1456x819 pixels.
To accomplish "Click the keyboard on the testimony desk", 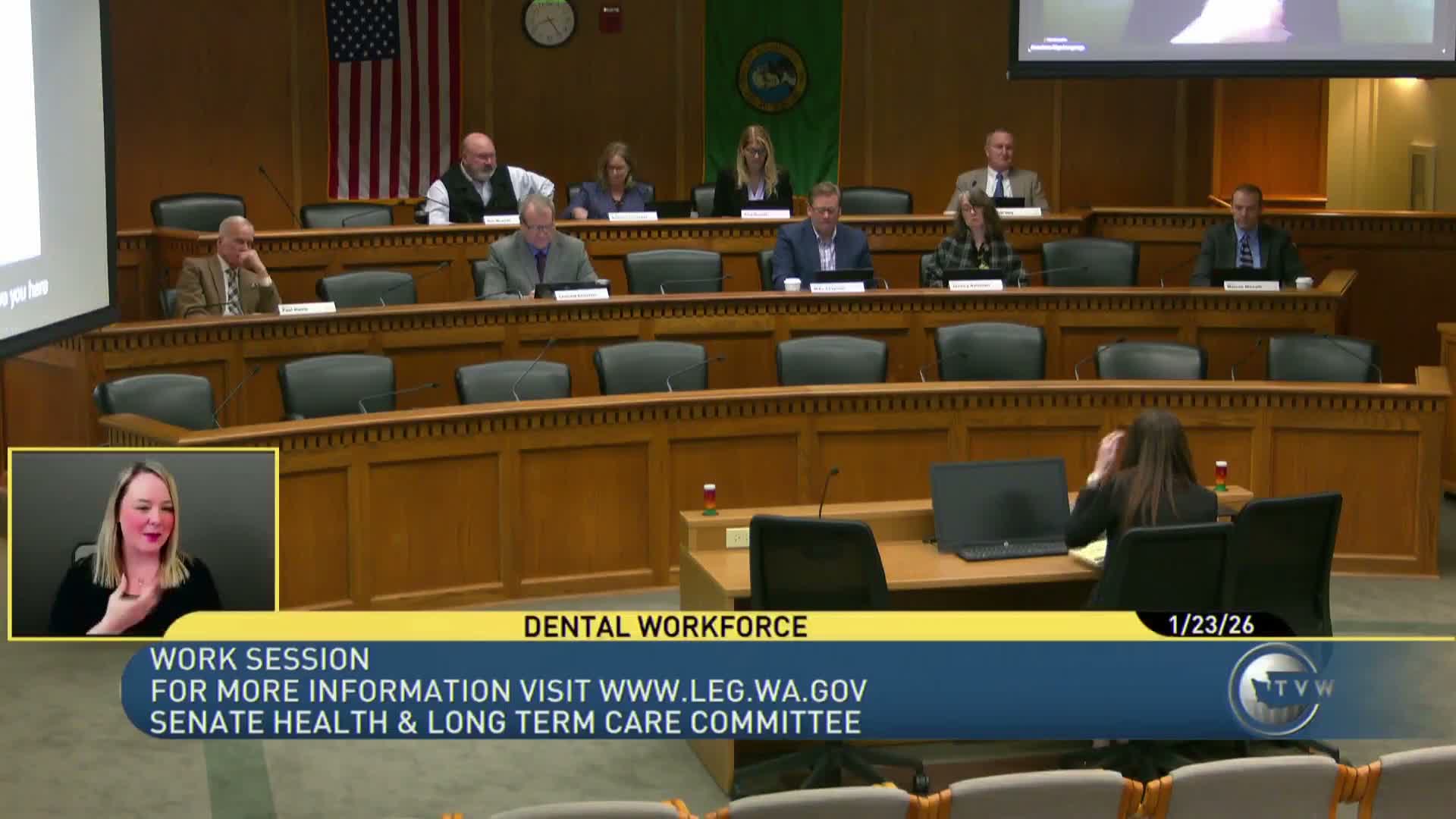I will click(x=1012, y=551).
